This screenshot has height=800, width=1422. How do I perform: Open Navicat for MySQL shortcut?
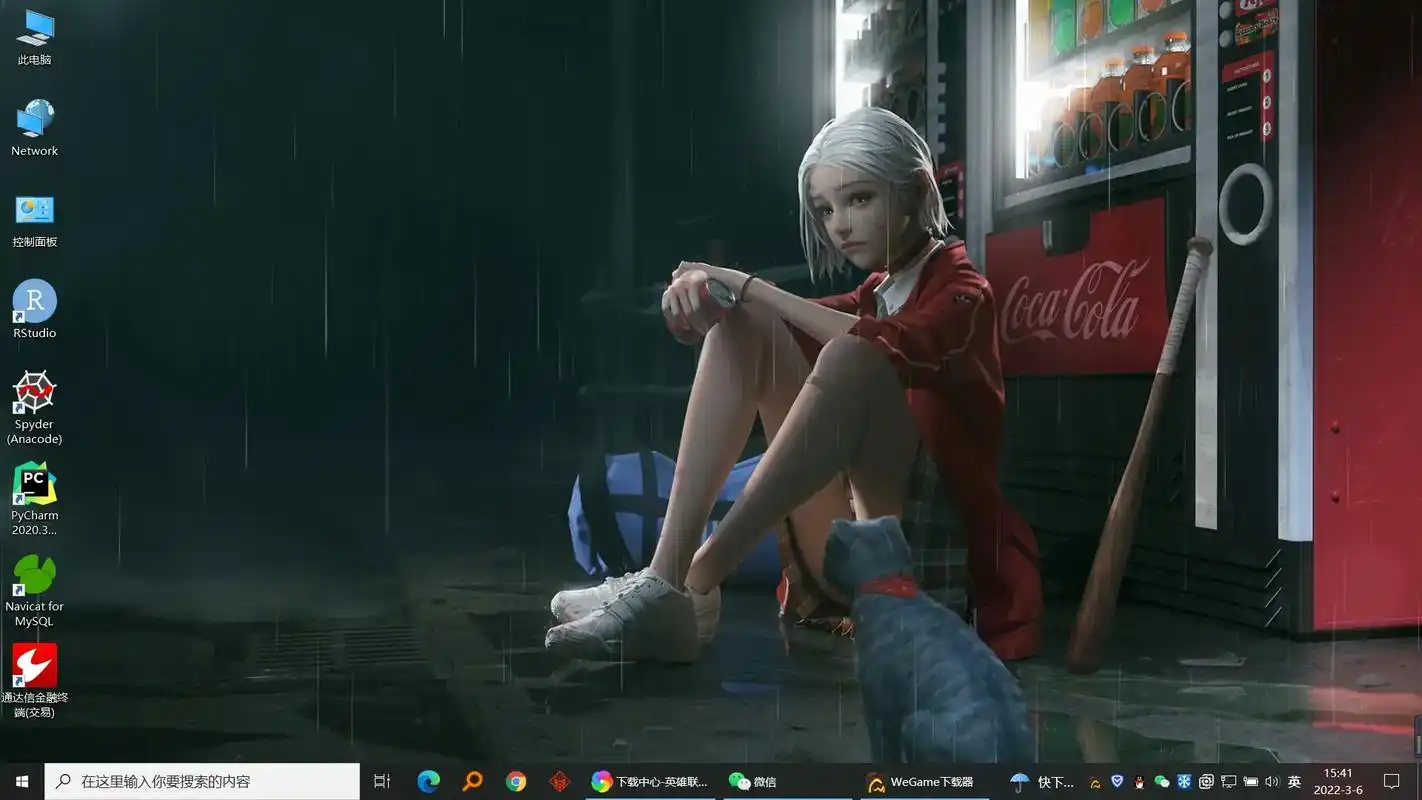click(35, 576)
